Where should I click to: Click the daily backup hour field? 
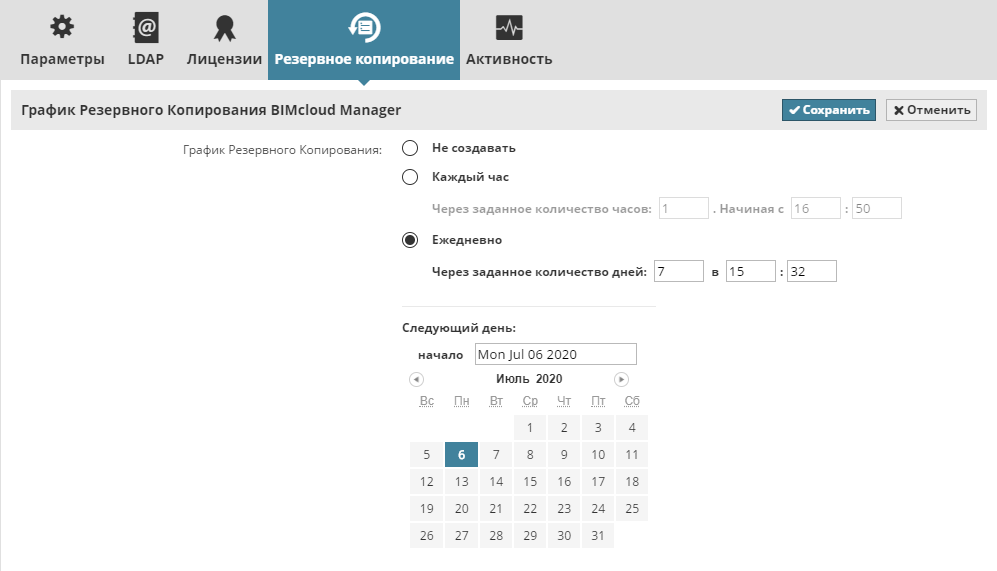(751, 271)
